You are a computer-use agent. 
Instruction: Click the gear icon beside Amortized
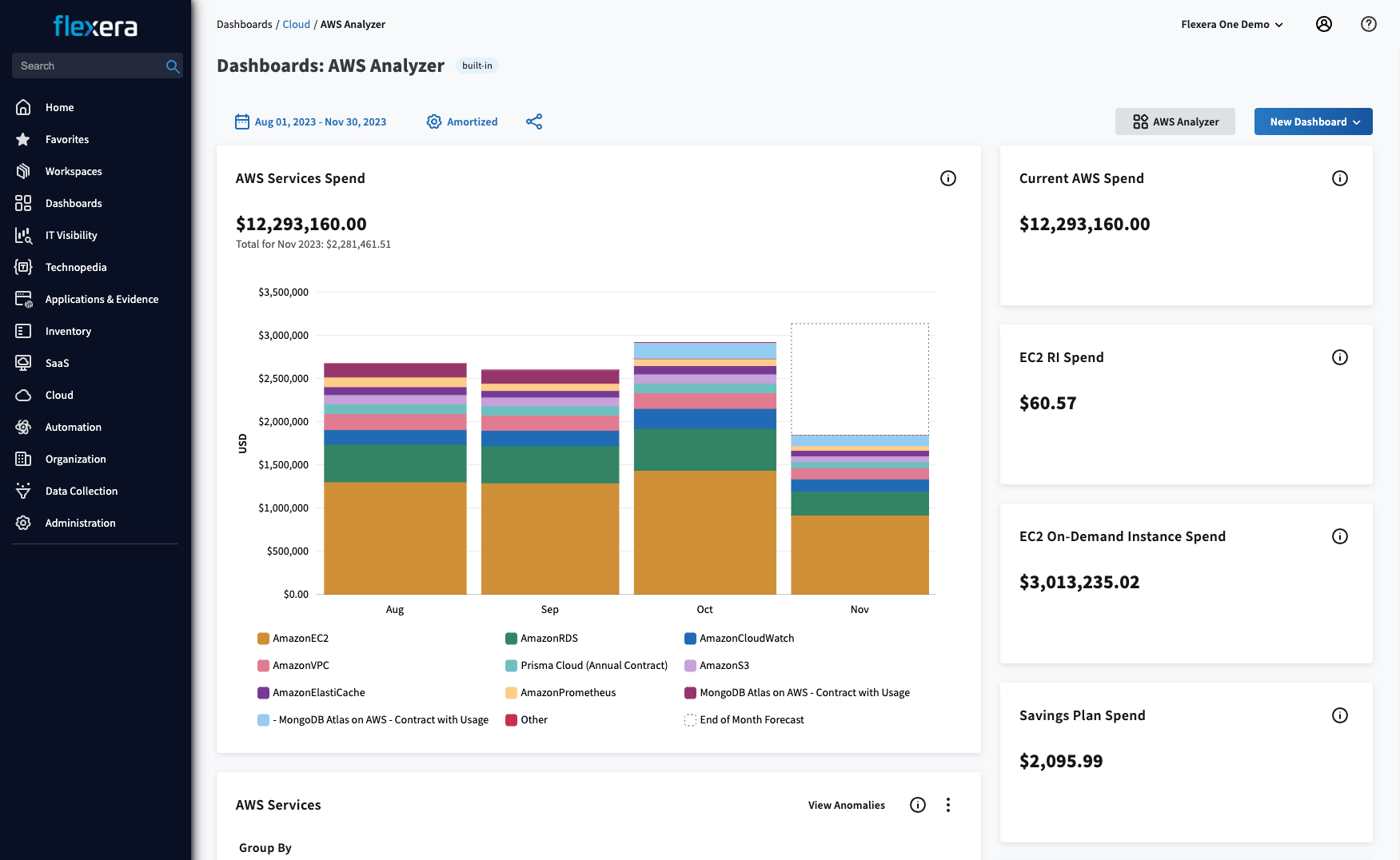pos(434,121)
